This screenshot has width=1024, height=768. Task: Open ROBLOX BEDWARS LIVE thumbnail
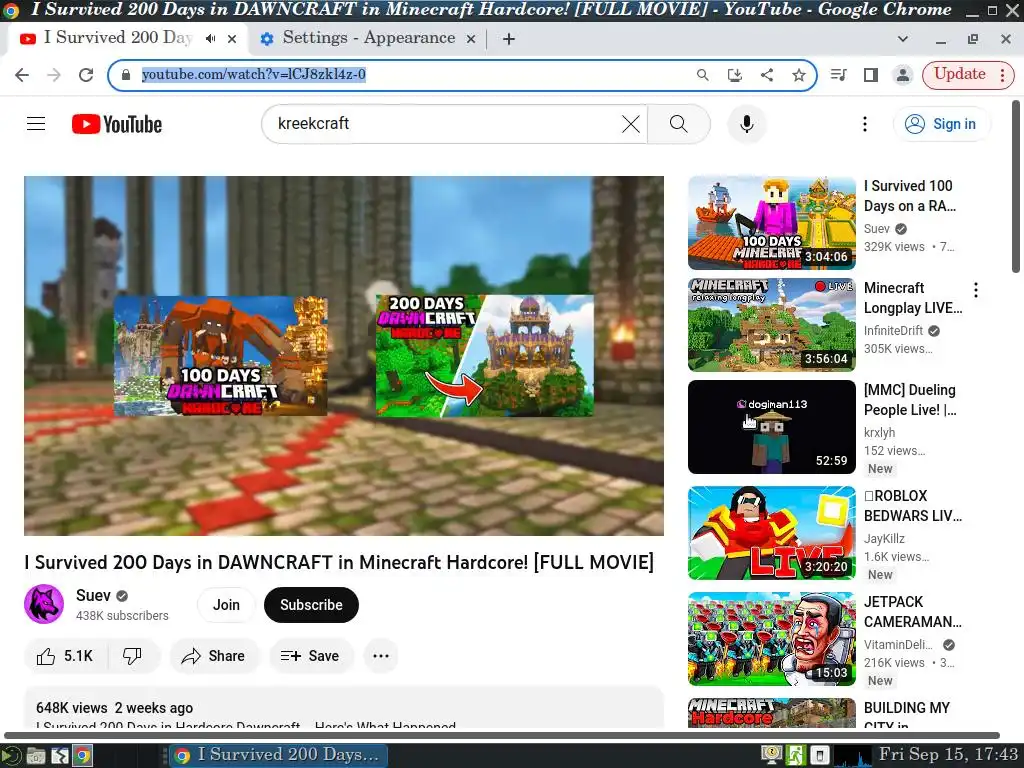coord(772,533)
